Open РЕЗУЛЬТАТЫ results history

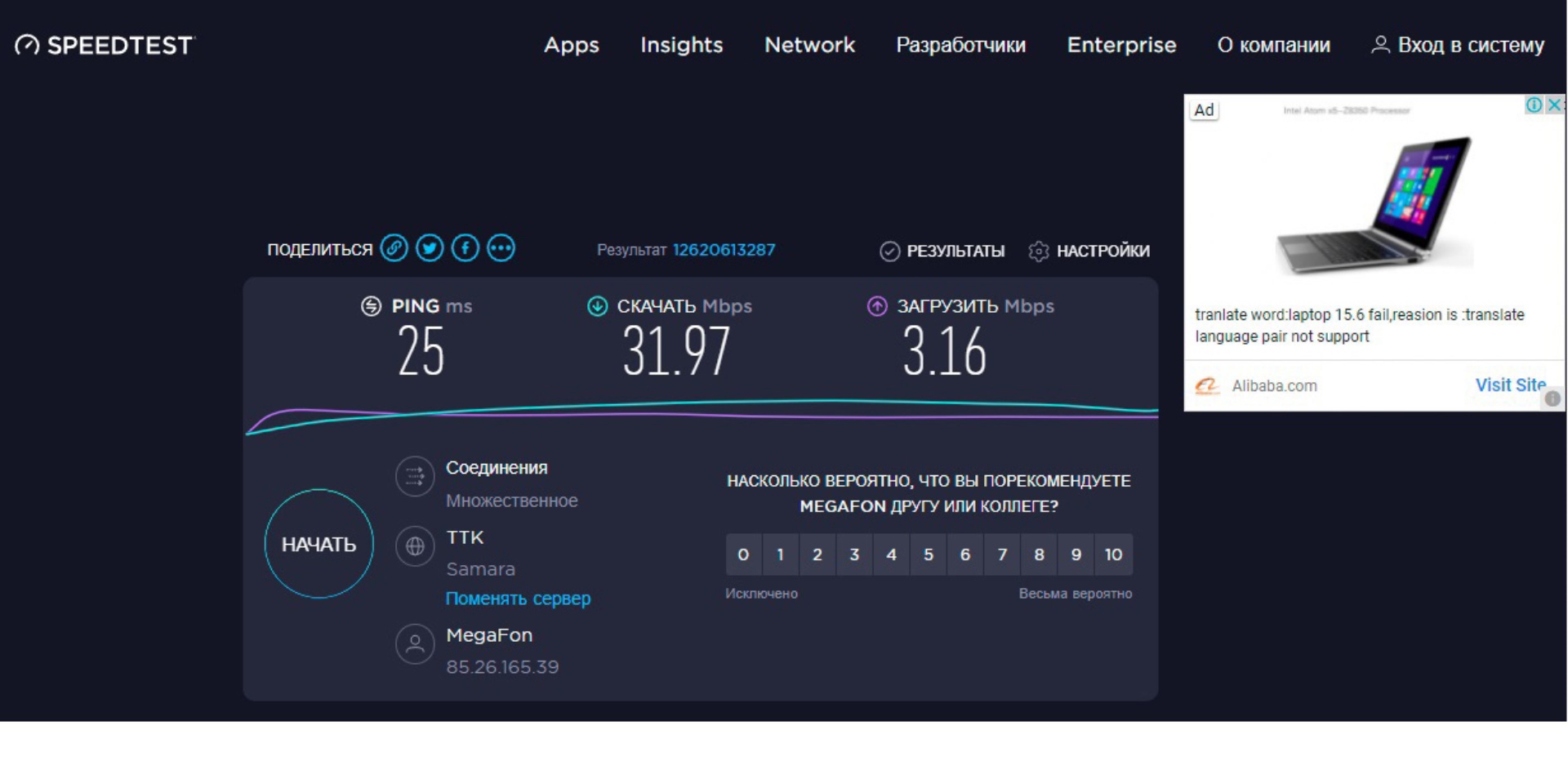(955, 252)
